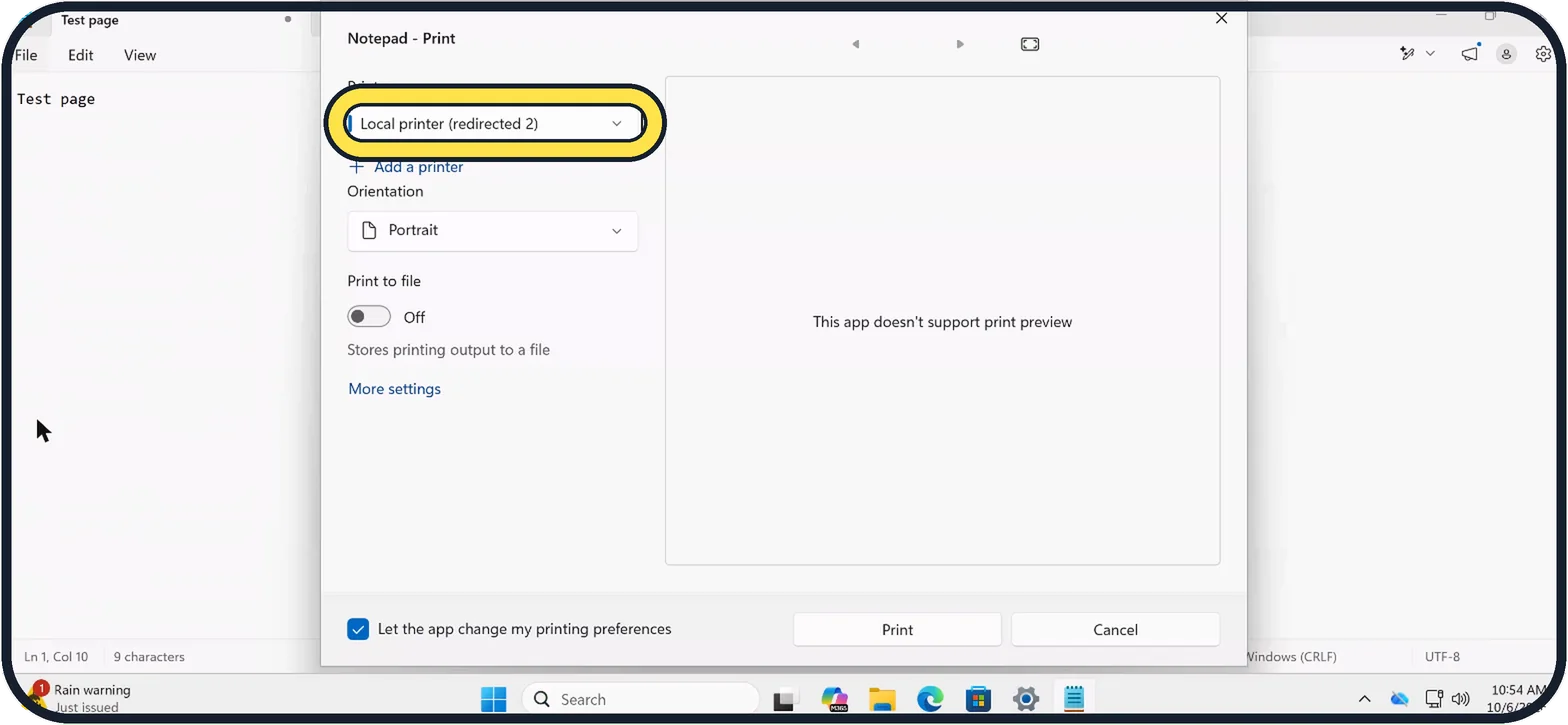Screen dimensions: 1568x725
Task: Open the network status tray icon
Action: coord(1433,699)
